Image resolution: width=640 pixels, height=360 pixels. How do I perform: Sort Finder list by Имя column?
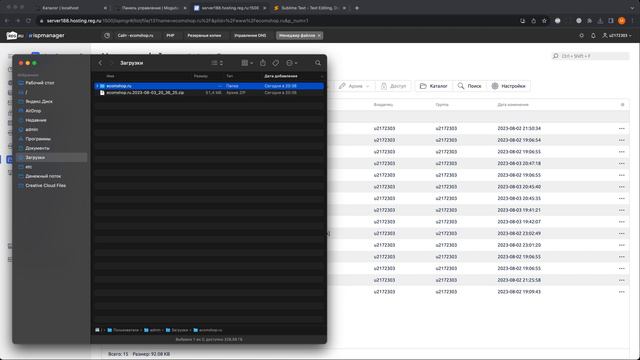[110, 76]
